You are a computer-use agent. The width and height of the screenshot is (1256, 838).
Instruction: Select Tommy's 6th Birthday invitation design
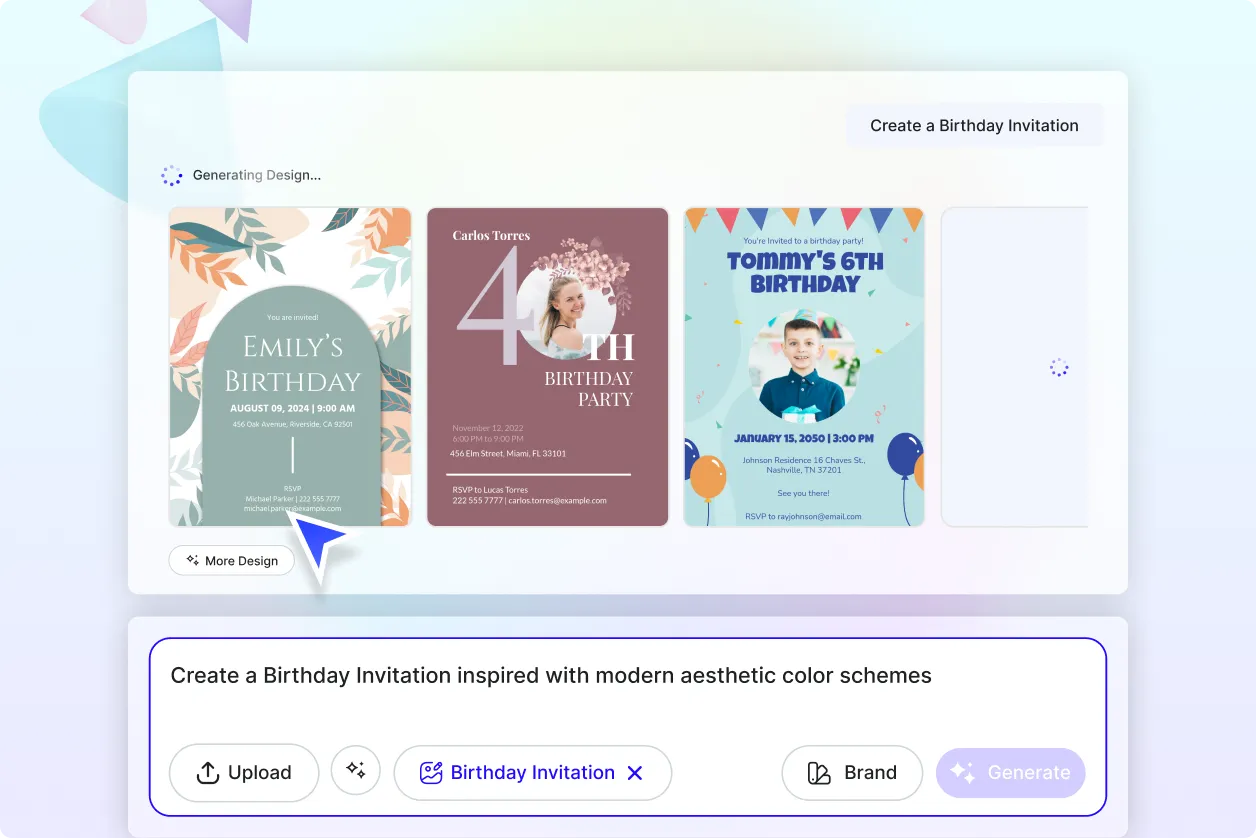point(803,366)
